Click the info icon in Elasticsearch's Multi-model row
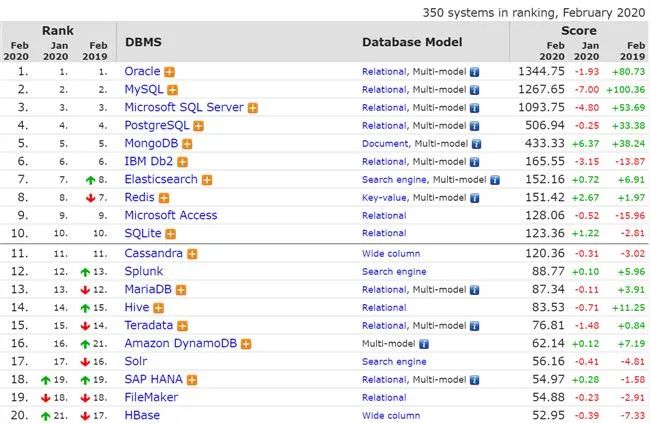 tap(494, 180)
